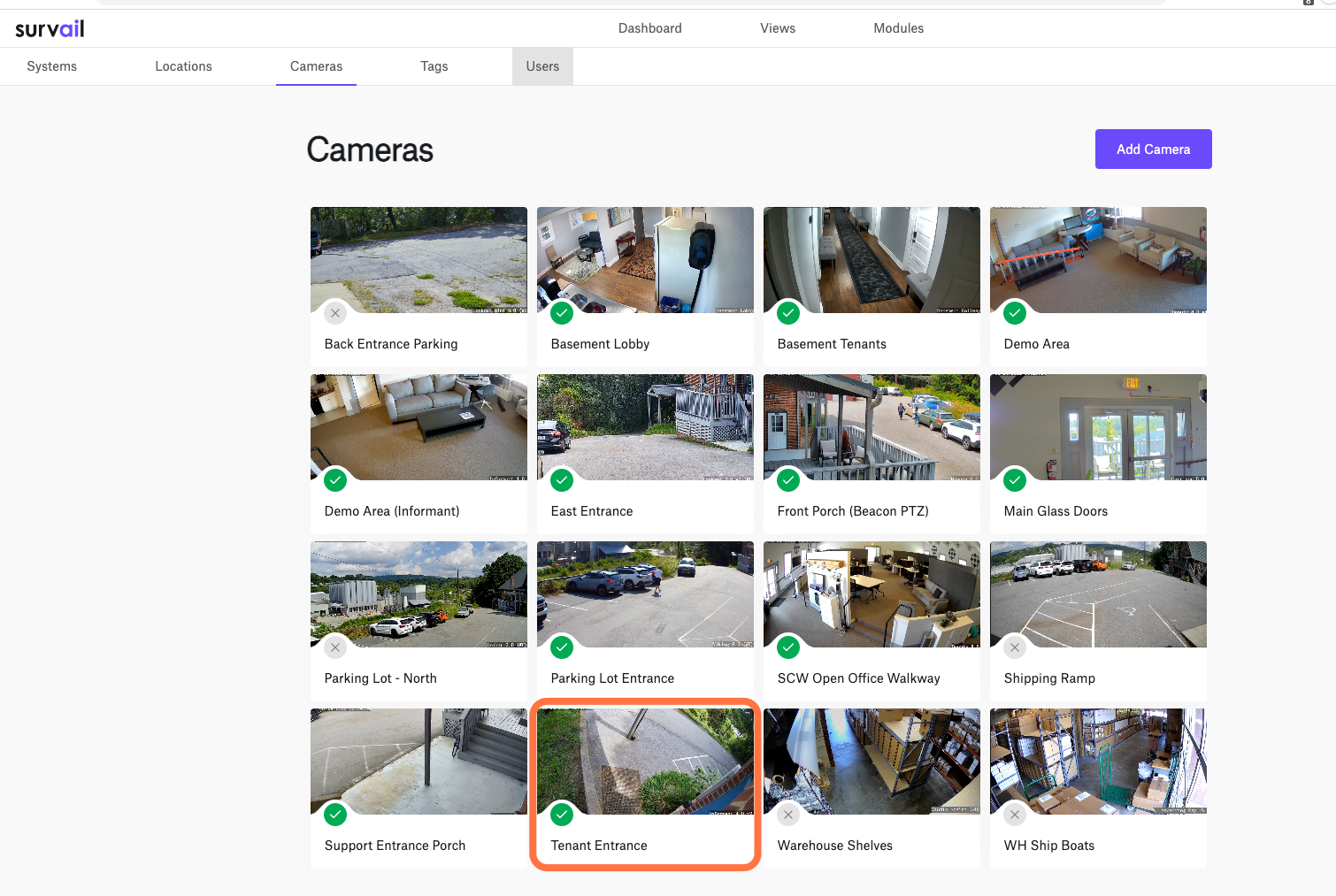Click the Parking Lot - North label
This screenshot has width=1336, height=896.
tap(380, 678)
